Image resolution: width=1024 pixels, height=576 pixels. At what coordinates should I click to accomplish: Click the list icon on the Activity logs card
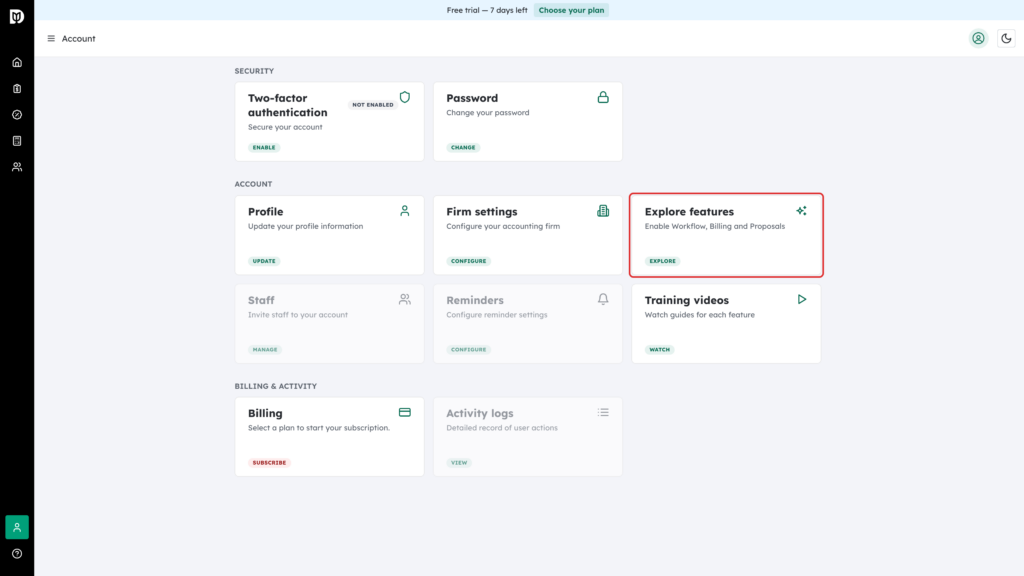click(x=603, y=413)
